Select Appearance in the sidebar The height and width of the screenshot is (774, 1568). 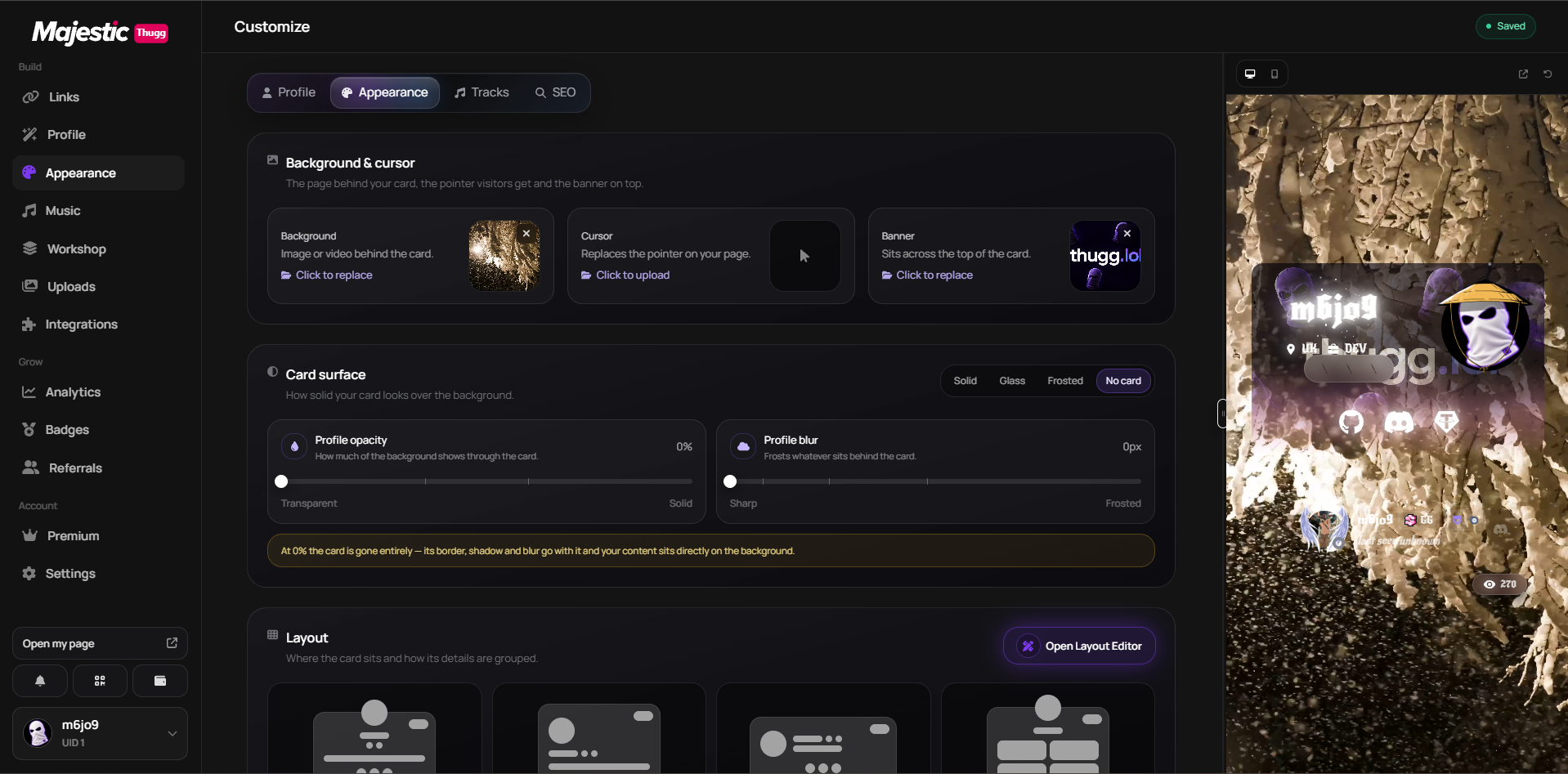pyautogui.click(x=98, y=172)
